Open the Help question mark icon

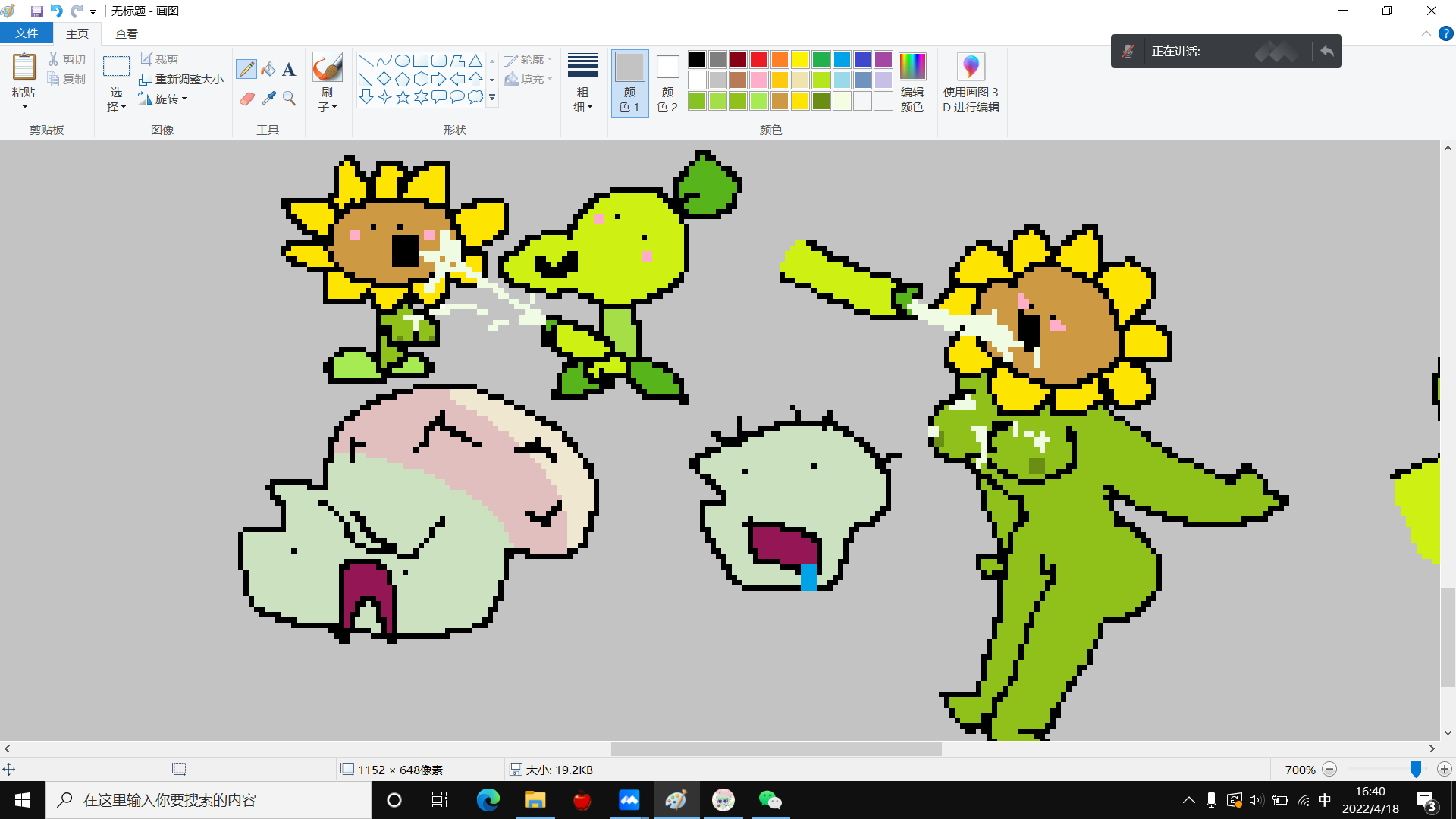pos(1446,33)
